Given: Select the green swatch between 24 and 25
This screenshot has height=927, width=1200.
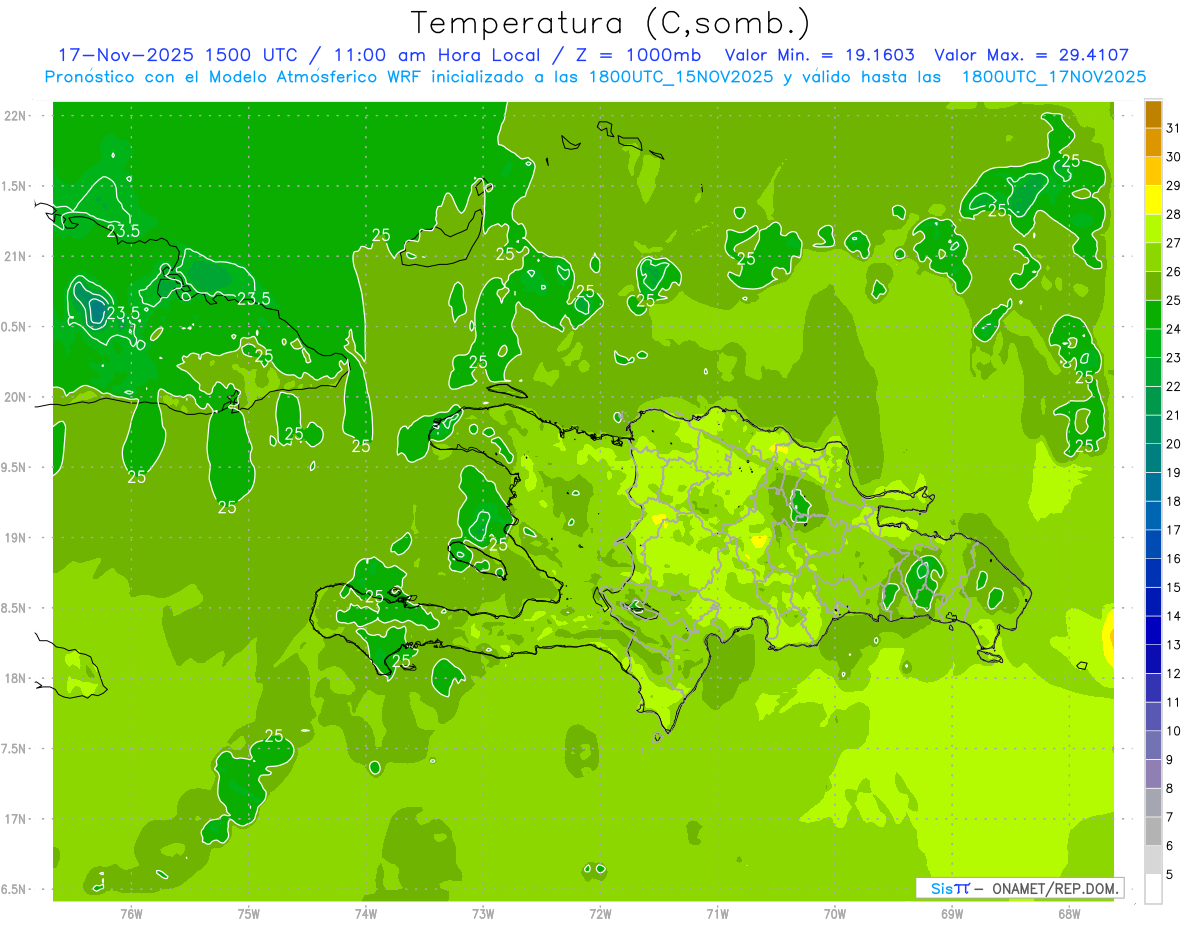Looking at the screenshot, I should pyautogui.click(x=1153, y=315).
